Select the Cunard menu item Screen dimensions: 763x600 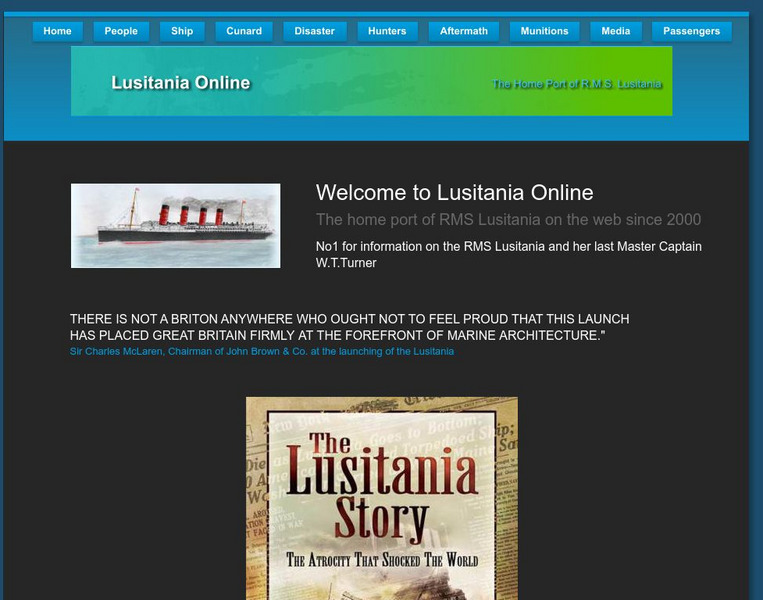[244, 31]
